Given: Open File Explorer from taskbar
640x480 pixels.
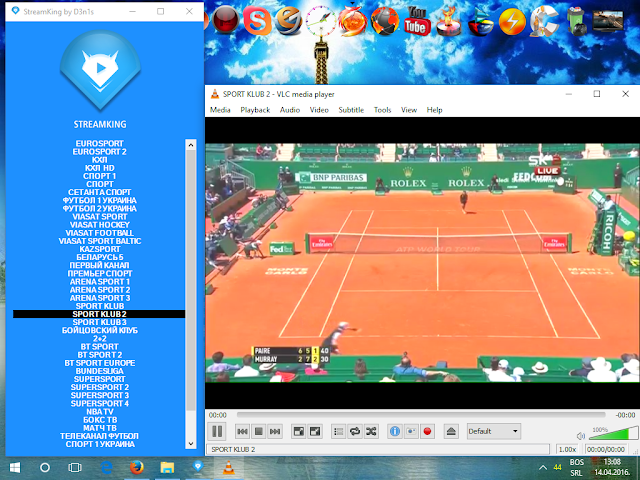Looking at the screenshot, I should pos(167,468).
